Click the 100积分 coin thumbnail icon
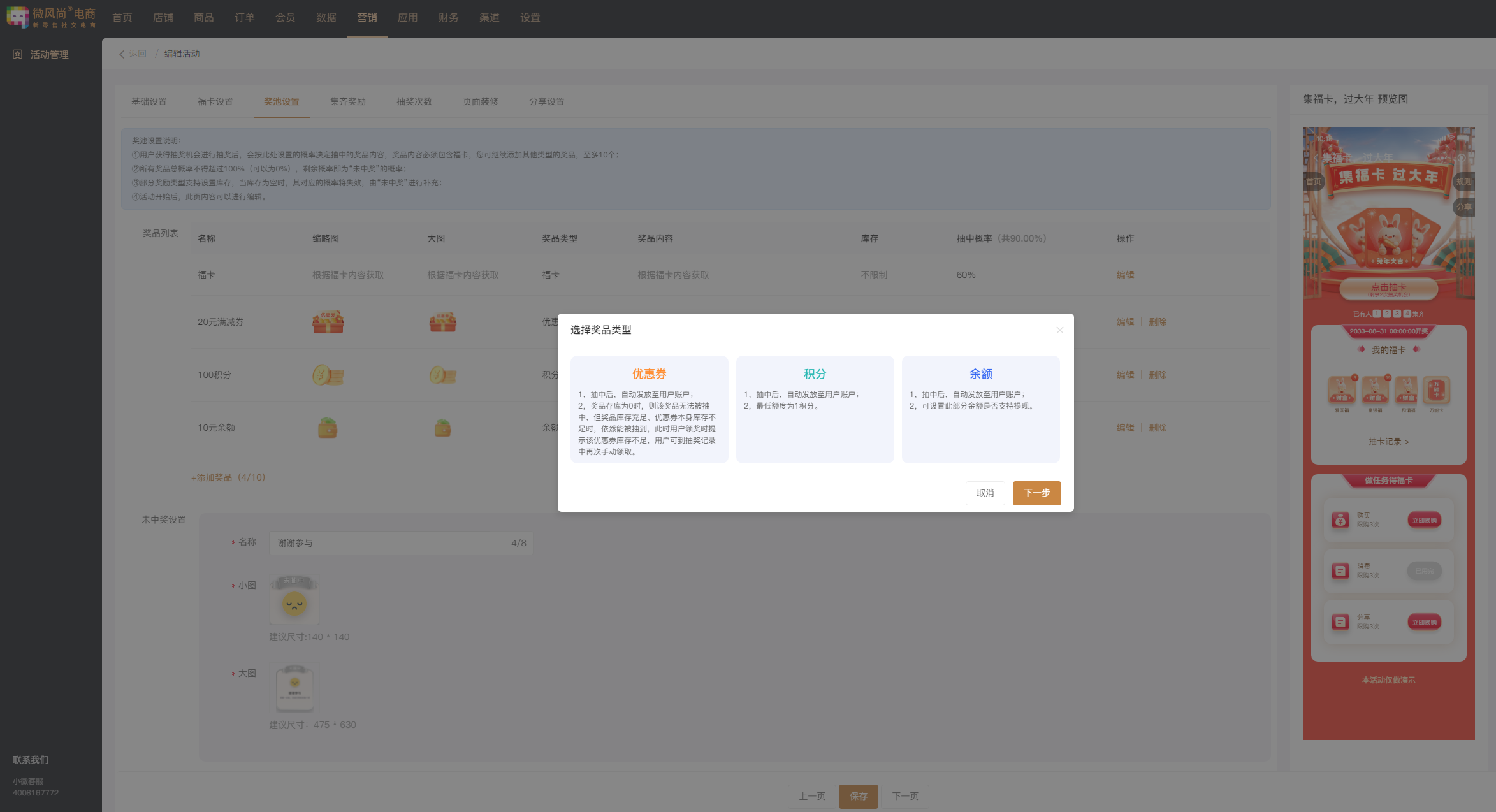Screen dimensions: 1496x812 pyautogui.click(x=328, y=375)
